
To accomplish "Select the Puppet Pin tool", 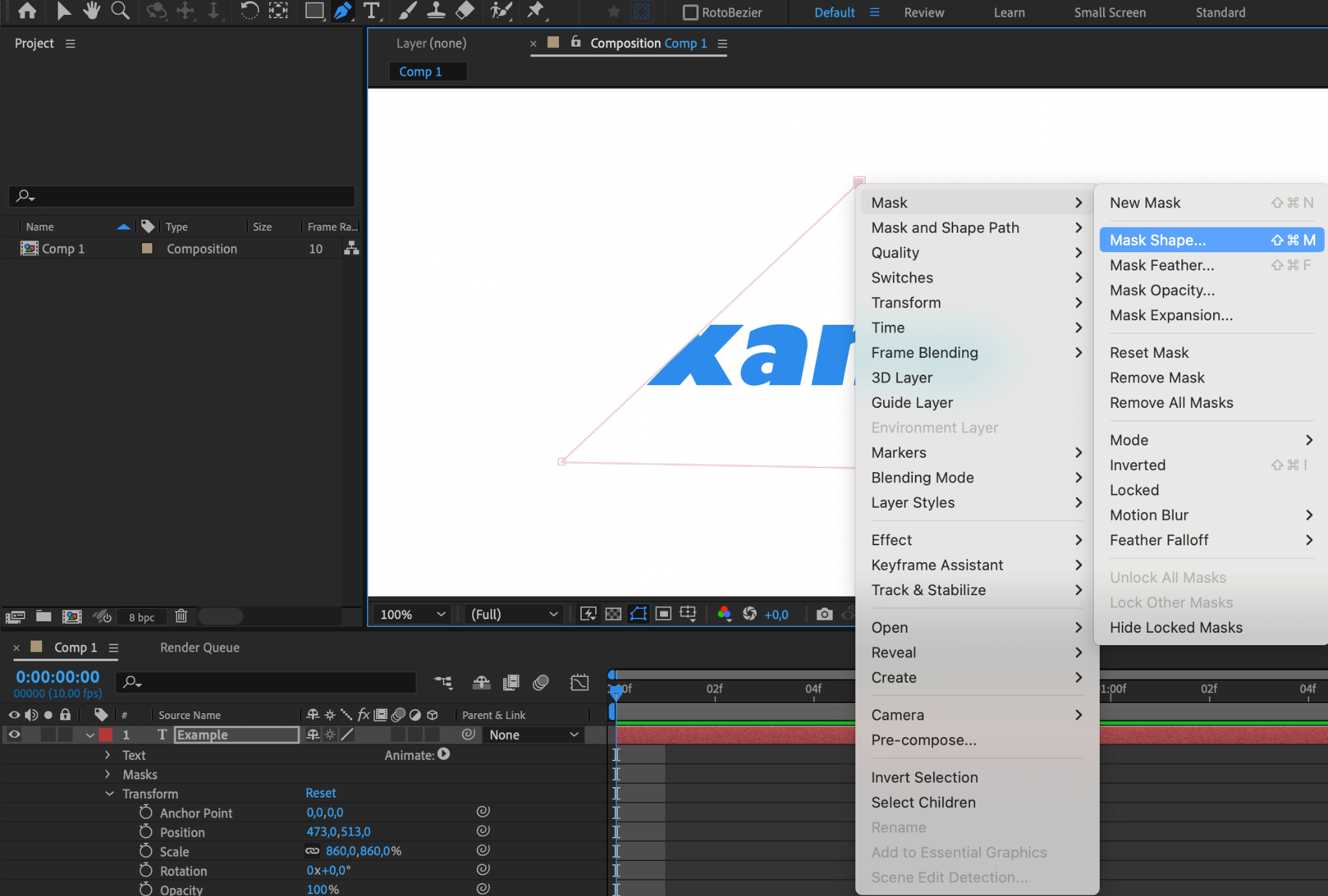I will point(536,11).
